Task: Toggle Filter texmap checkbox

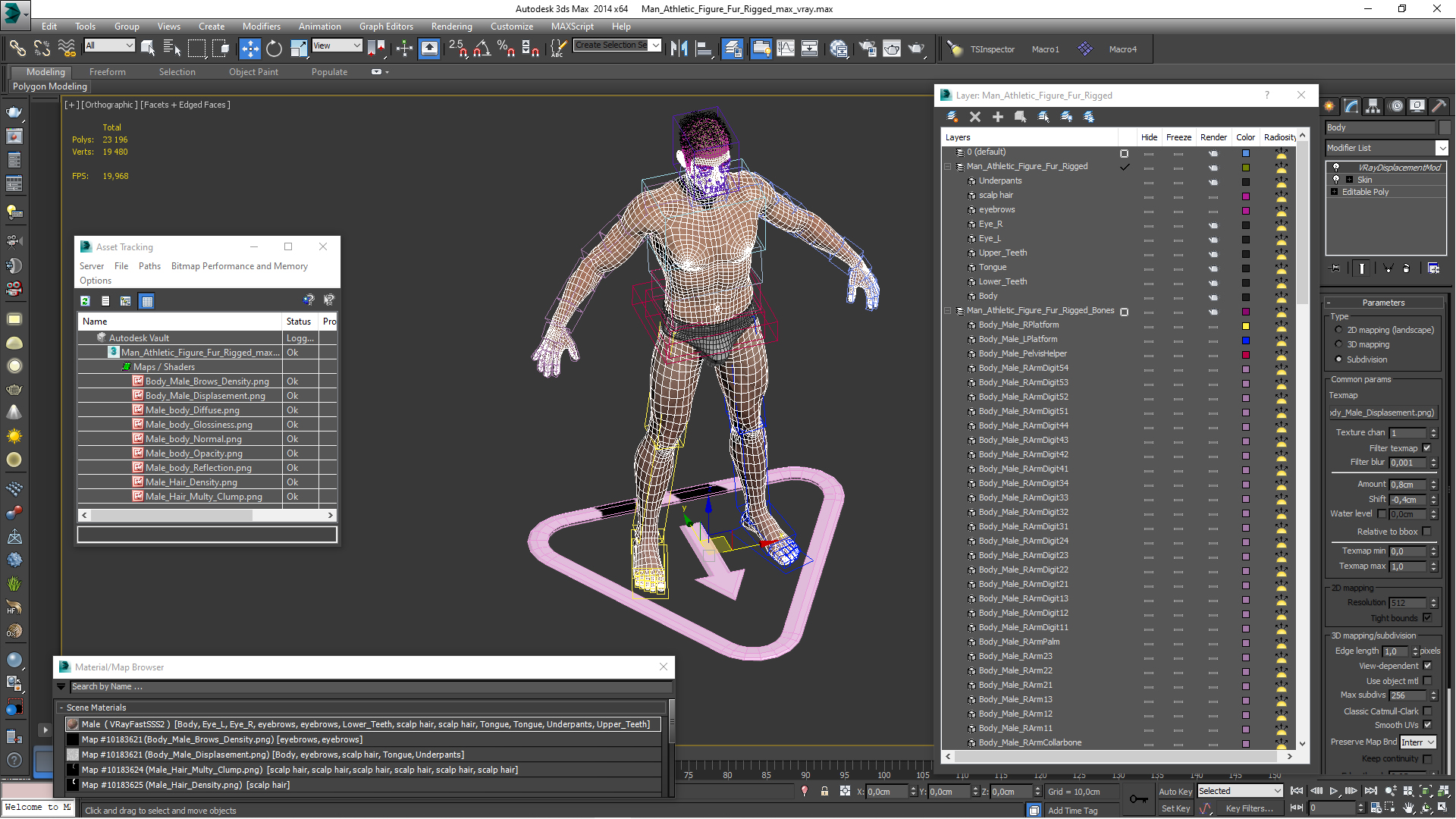Action: (1426, 448)
